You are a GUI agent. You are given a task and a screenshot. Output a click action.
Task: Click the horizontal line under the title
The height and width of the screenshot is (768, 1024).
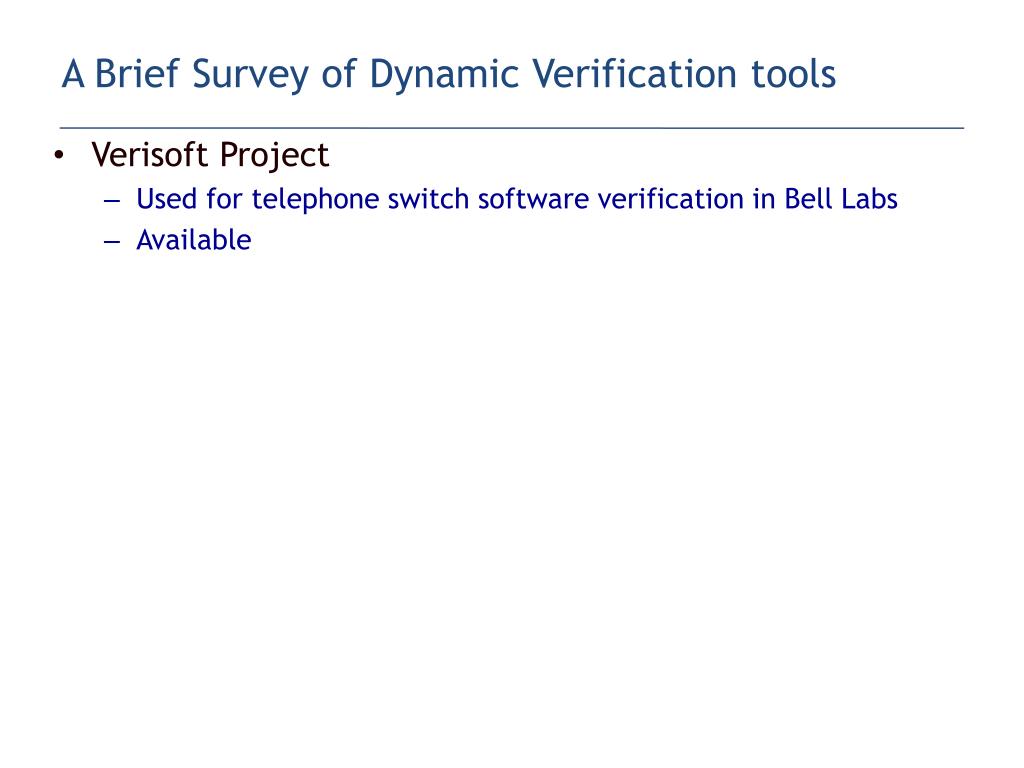click(512, 129)
